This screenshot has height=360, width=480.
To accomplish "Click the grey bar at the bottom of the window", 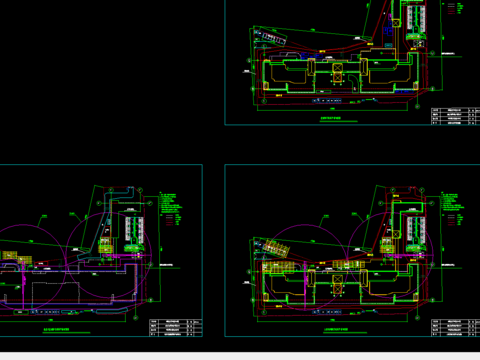I will (x=240, y=356).
